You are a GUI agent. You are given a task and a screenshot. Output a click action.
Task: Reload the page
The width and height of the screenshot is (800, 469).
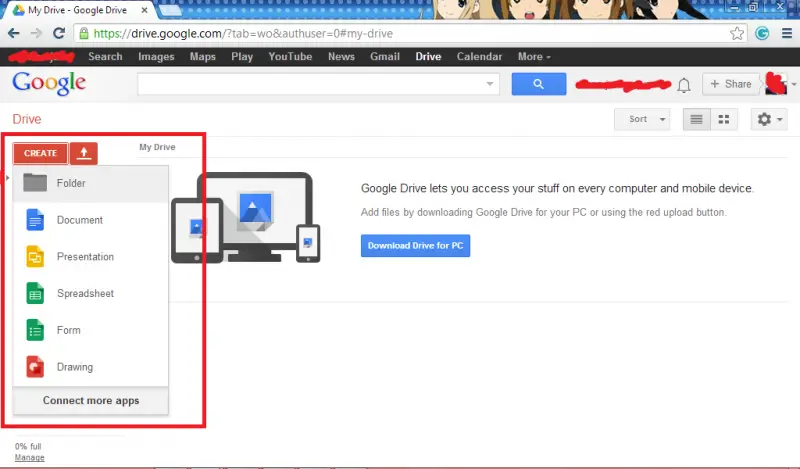coord(59,34)
